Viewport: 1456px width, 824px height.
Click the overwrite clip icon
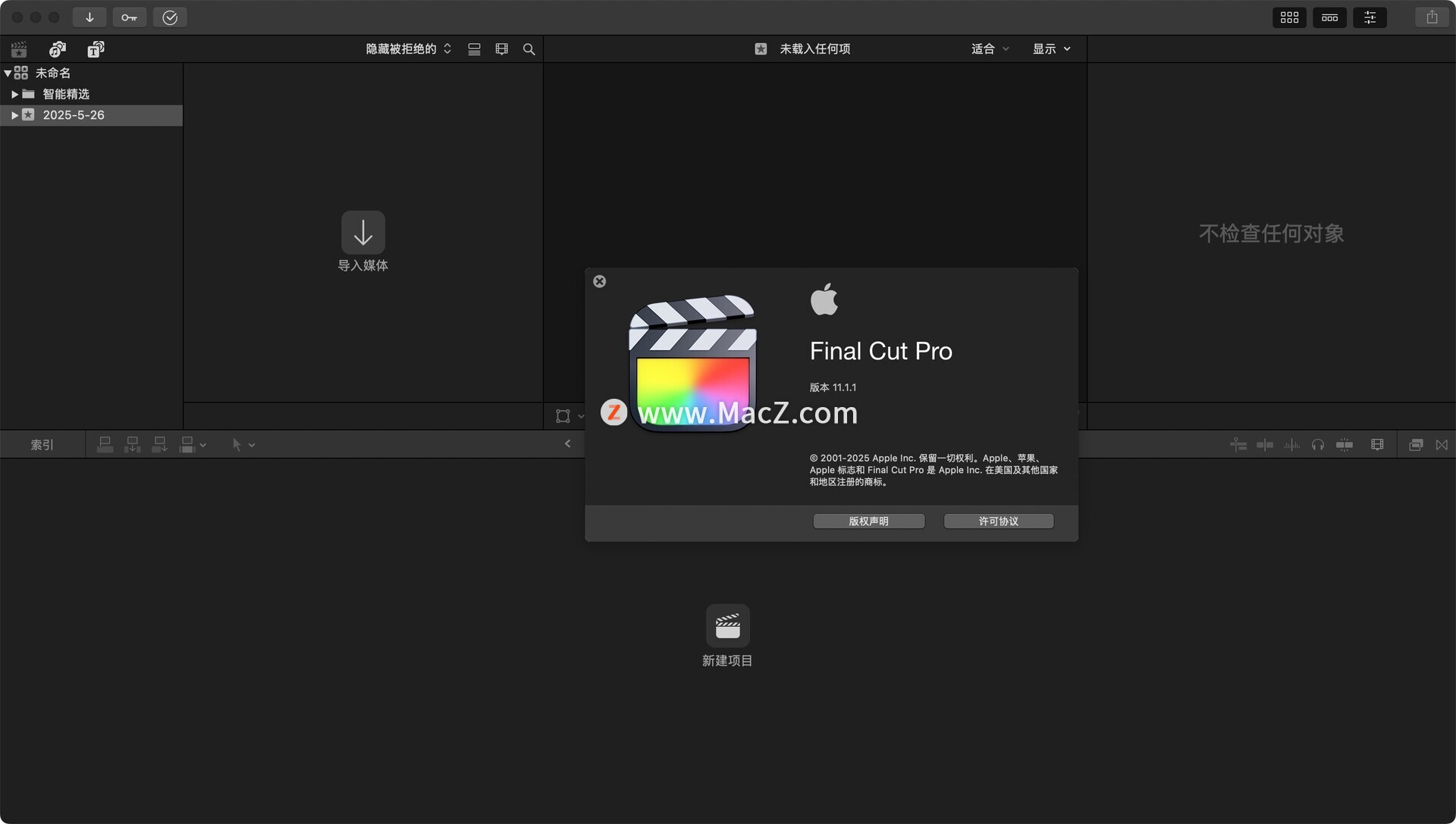coord(187,445)
